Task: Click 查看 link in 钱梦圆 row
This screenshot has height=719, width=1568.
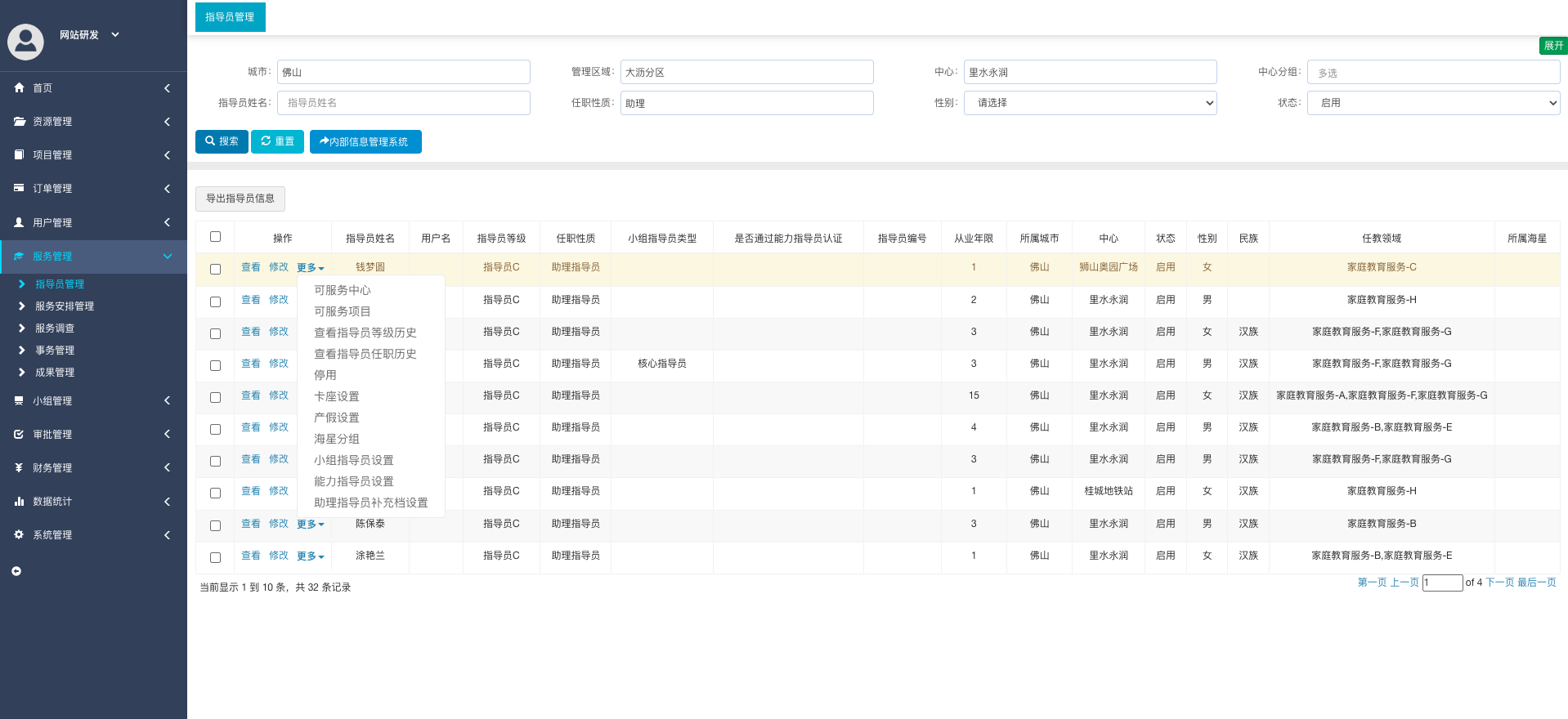Action: 251,267
